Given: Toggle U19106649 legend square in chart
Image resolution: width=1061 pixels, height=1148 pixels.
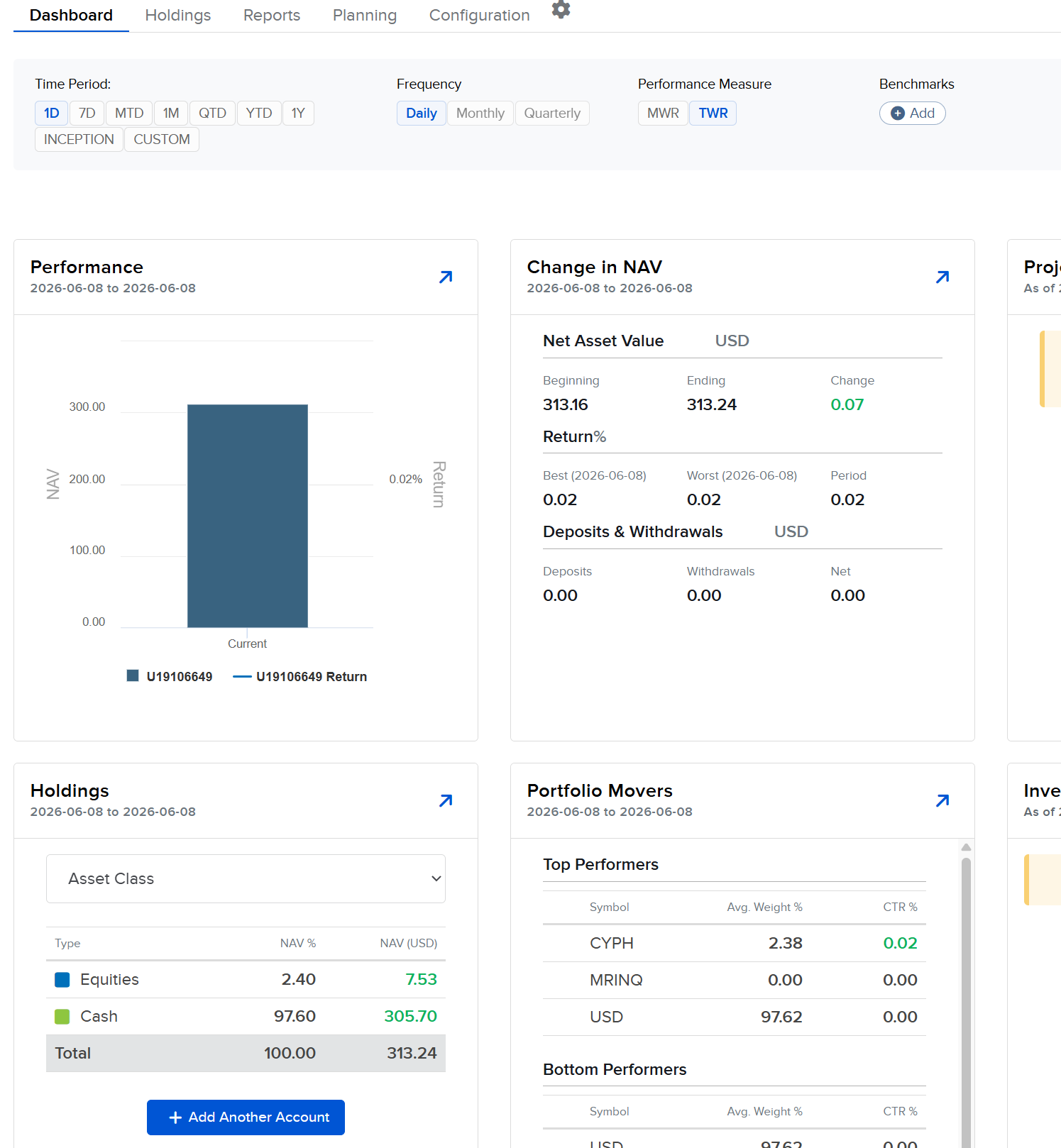Looking at the screenshot, I should click(x=133, y=675).
